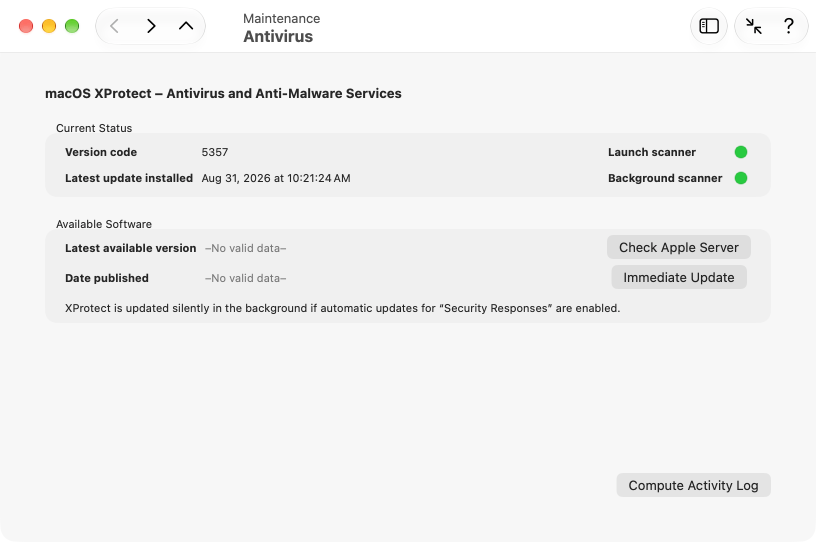Click the Background scanner green status indicator
Image resolution: width=816 pixels, height=542 pixels.
click(x=741, y=178)
